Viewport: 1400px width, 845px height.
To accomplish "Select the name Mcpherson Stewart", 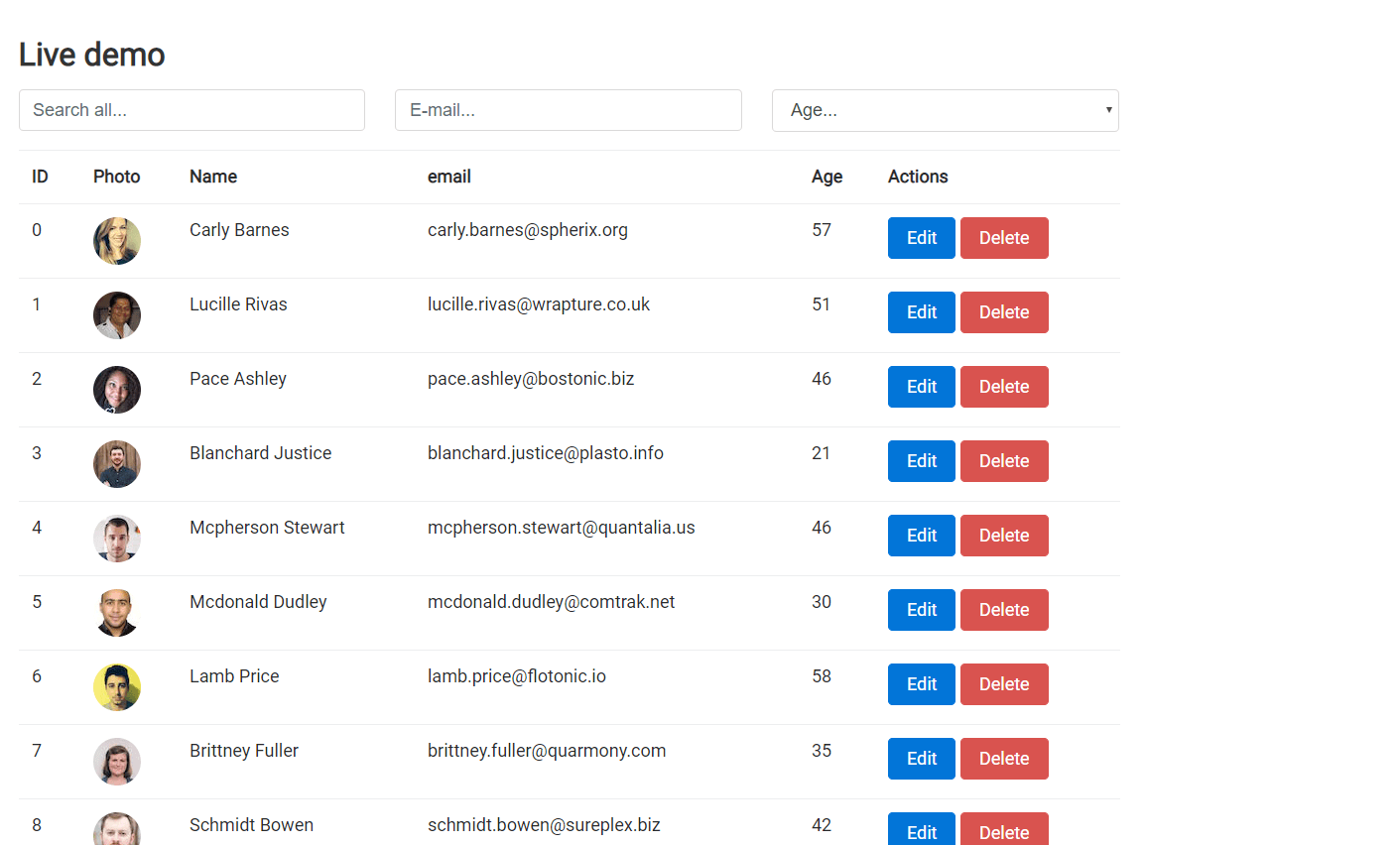I will (267, 528).
